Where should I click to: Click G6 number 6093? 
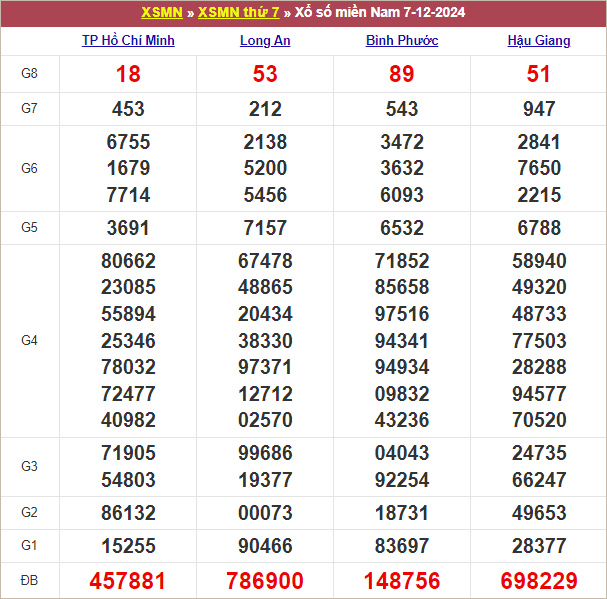coord(402,195)
